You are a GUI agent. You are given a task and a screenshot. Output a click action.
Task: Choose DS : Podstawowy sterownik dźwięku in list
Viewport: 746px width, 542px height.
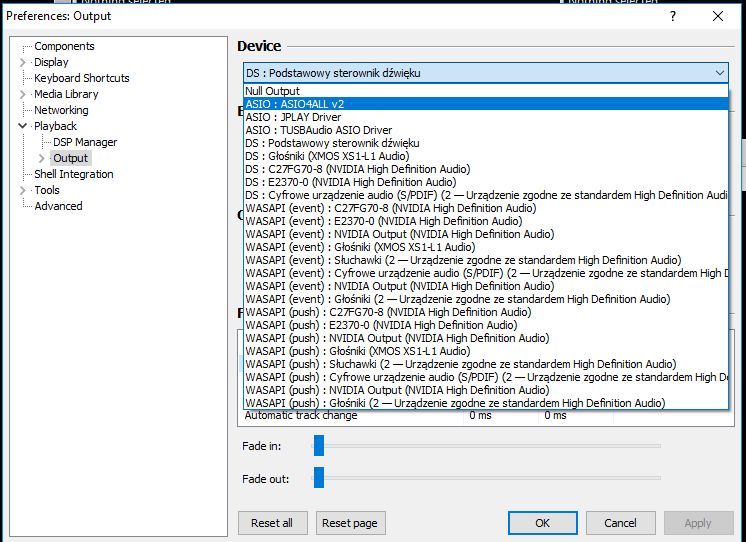coord(486,143)
